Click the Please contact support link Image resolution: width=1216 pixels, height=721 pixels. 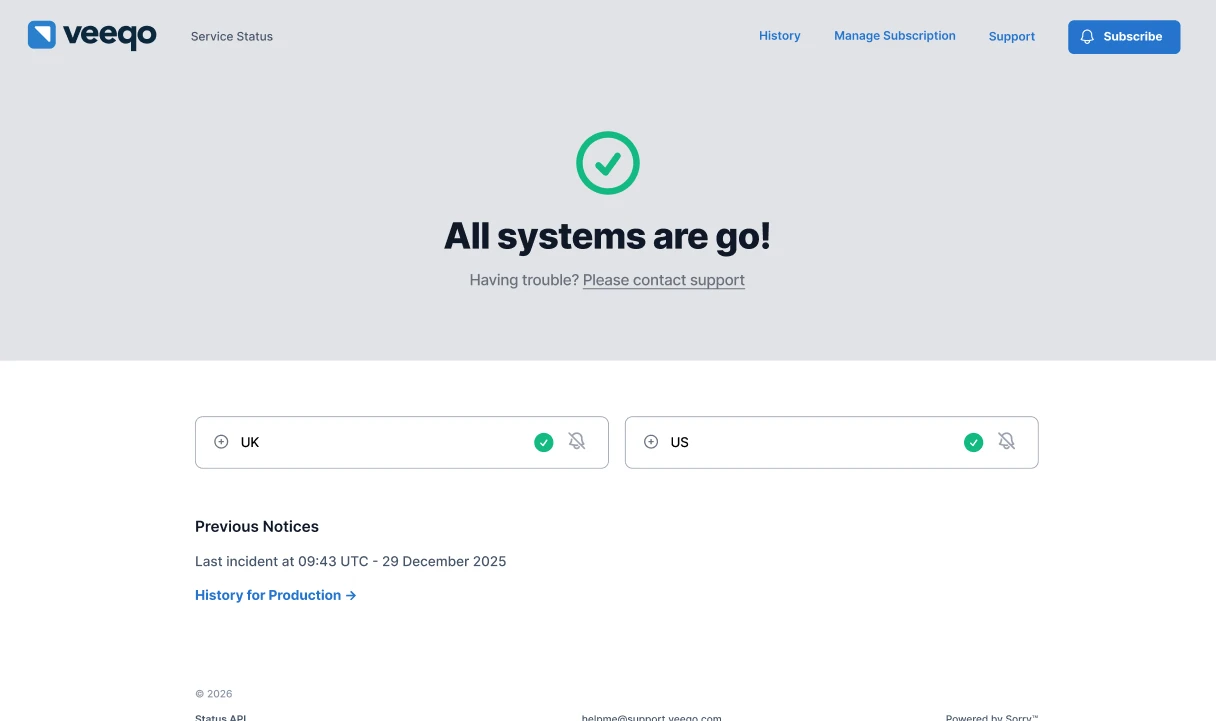click(663, 280)
